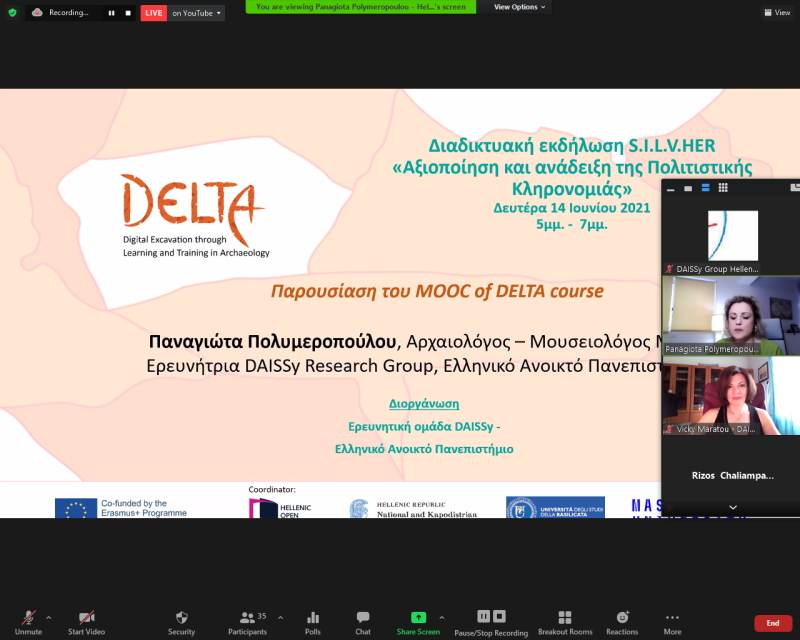Click the underlined Διοργάνωση link

[424, 404]
